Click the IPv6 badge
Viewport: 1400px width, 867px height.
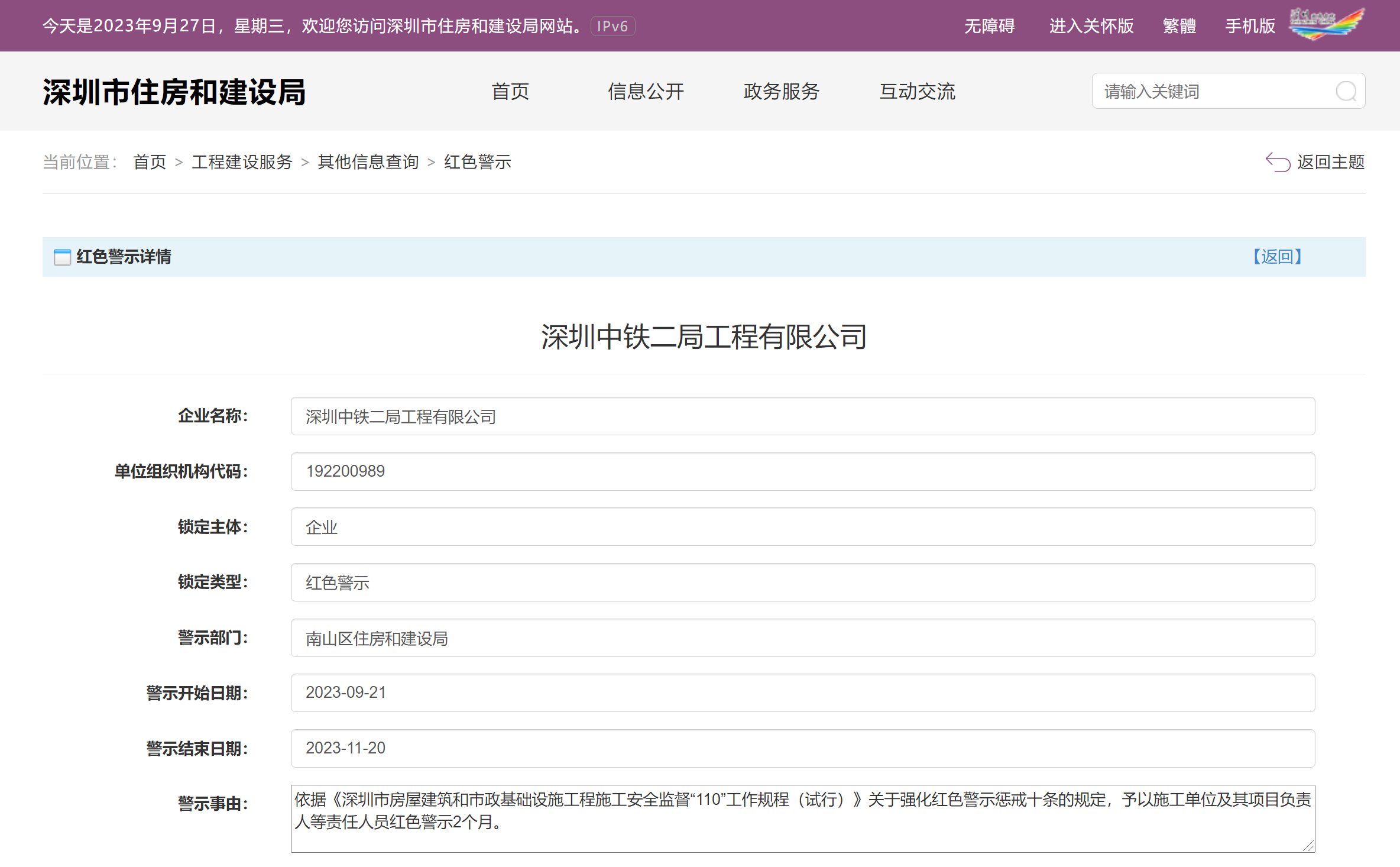click(612, 27)
